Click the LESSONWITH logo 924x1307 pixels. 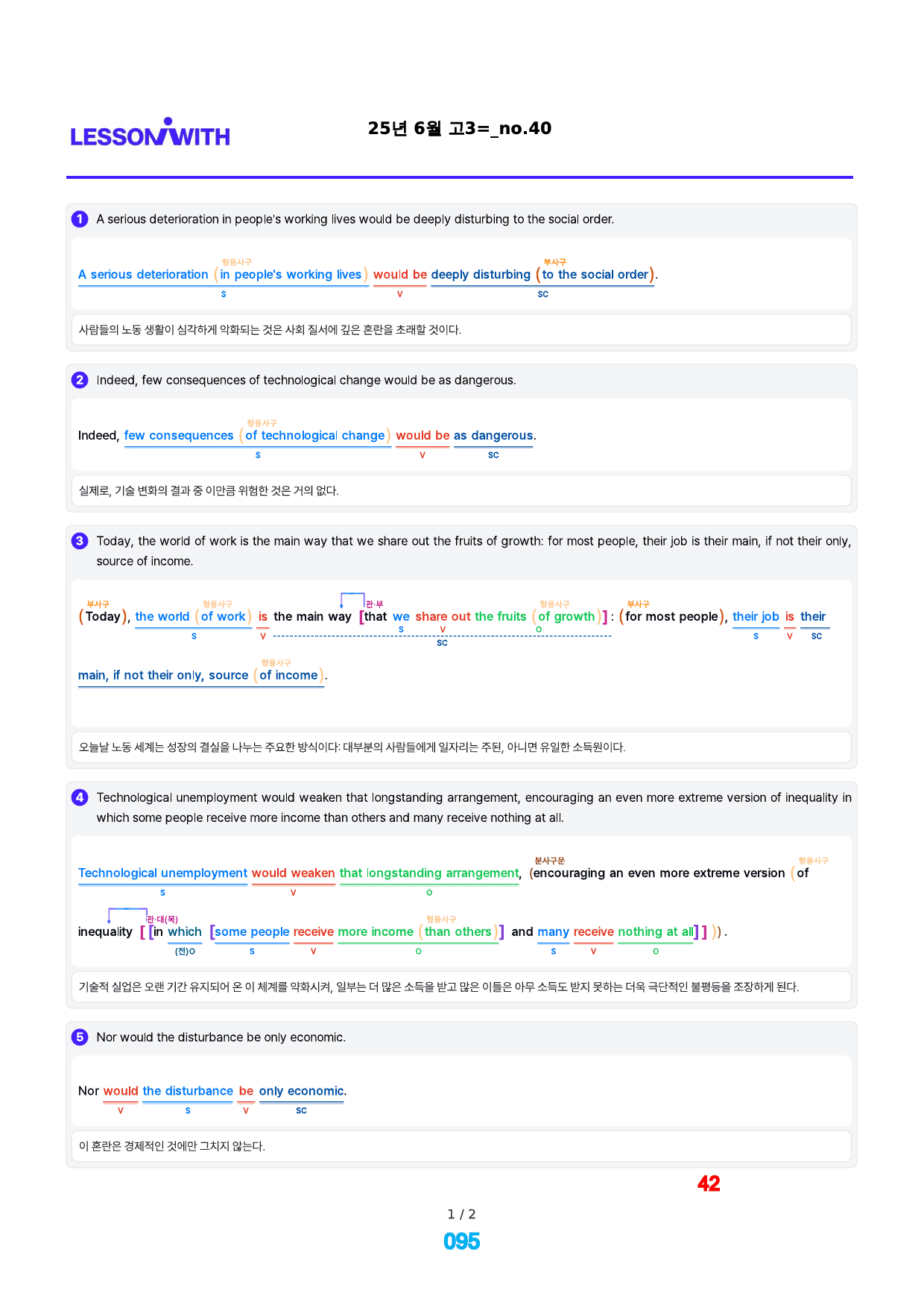150,133
